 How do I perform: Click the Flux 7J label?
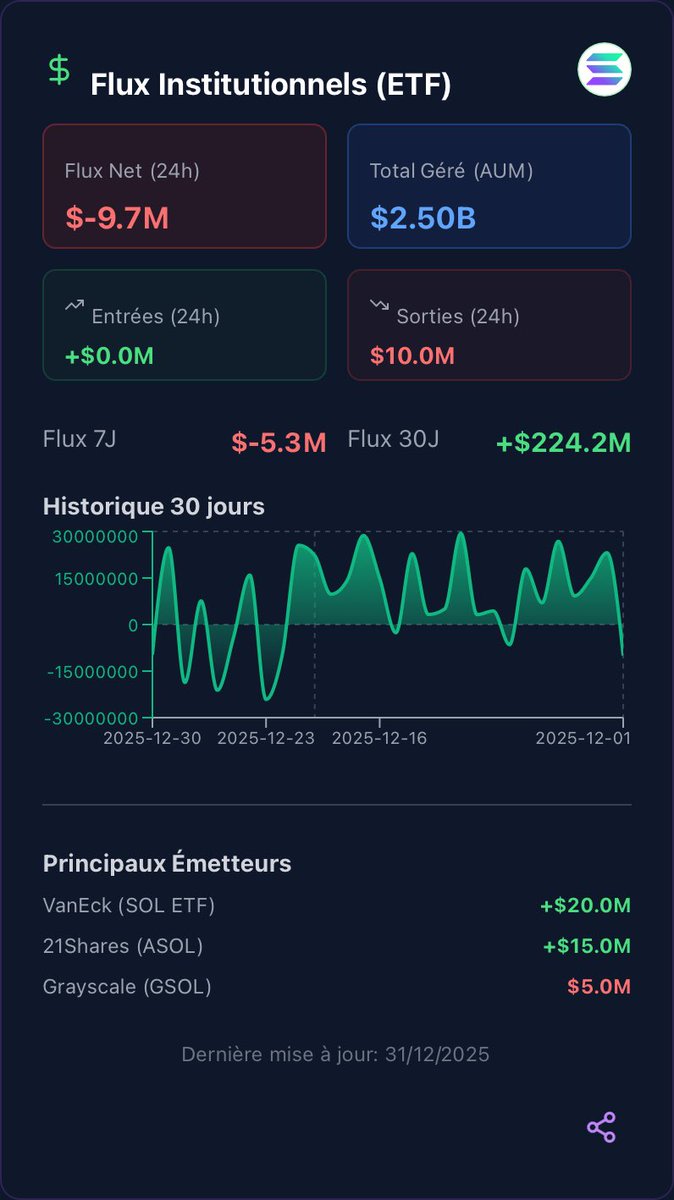[80, 438]
